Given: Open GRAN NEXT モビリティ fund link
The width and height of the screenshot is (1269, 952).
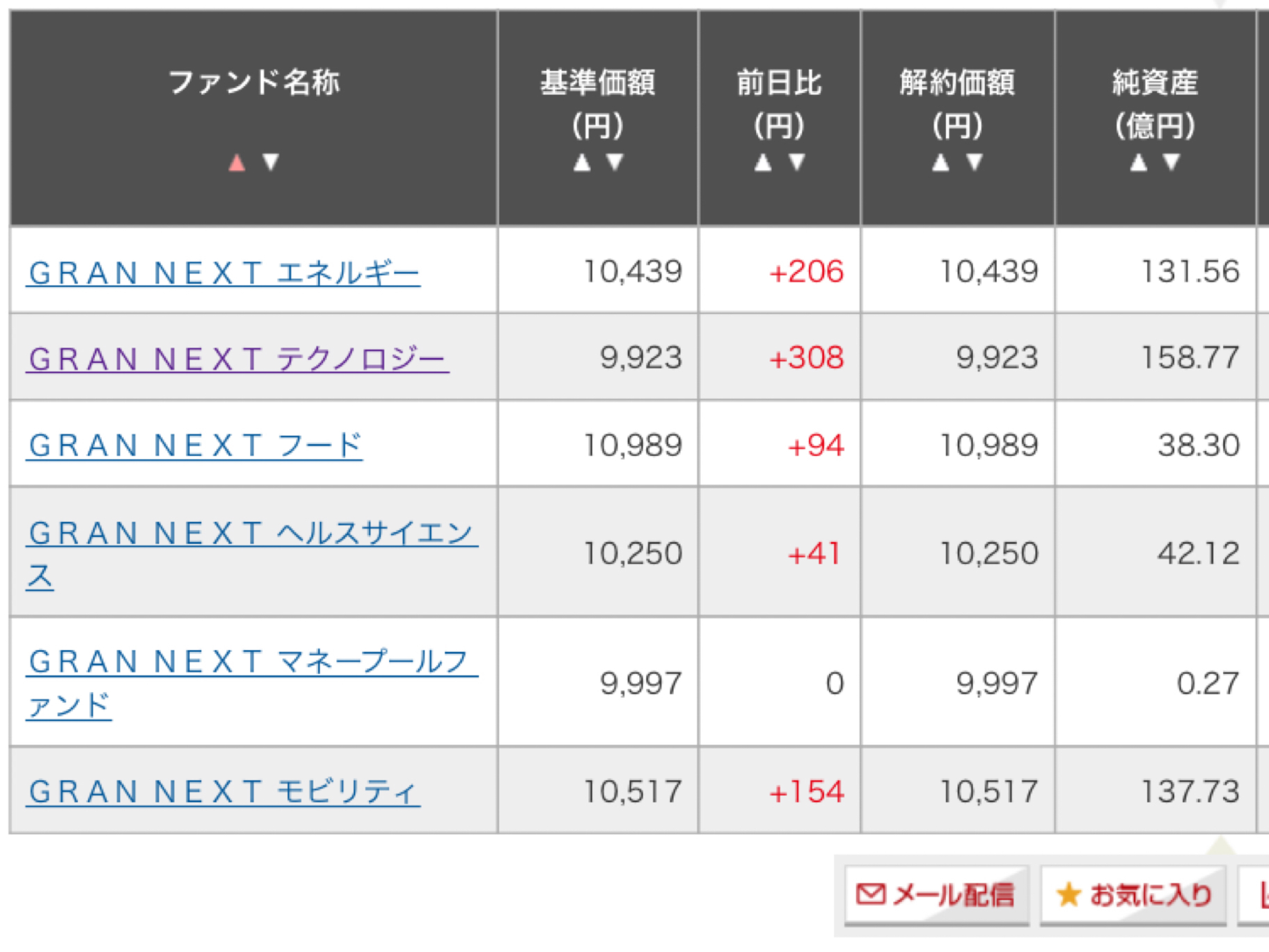Looking at the screenshot, I should point(224,792).
